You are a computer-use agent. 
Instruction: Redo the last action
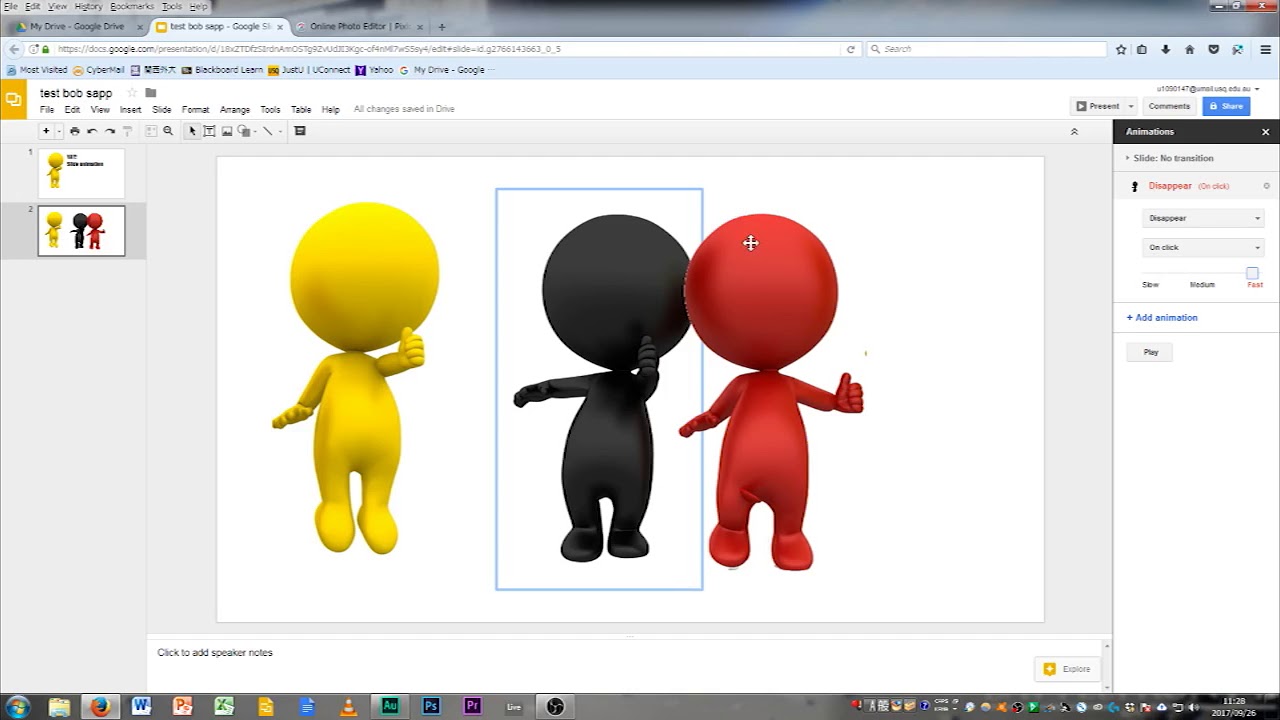click(x=110, y=131)
